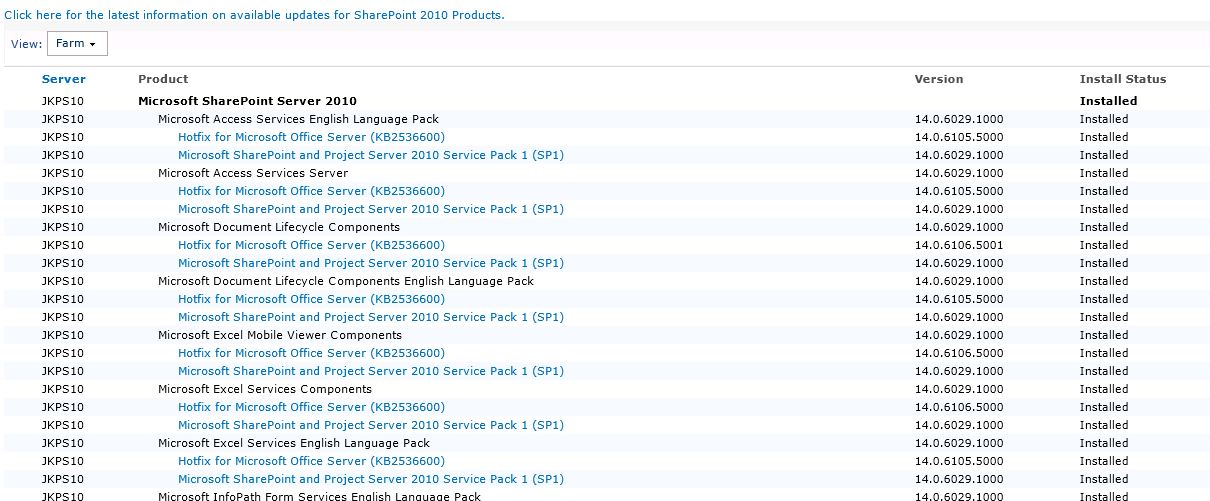Select 'Microsoft InfoPath Form Services English Language Pack' product name
The image size is (1210, 501).
click(320, 496)
